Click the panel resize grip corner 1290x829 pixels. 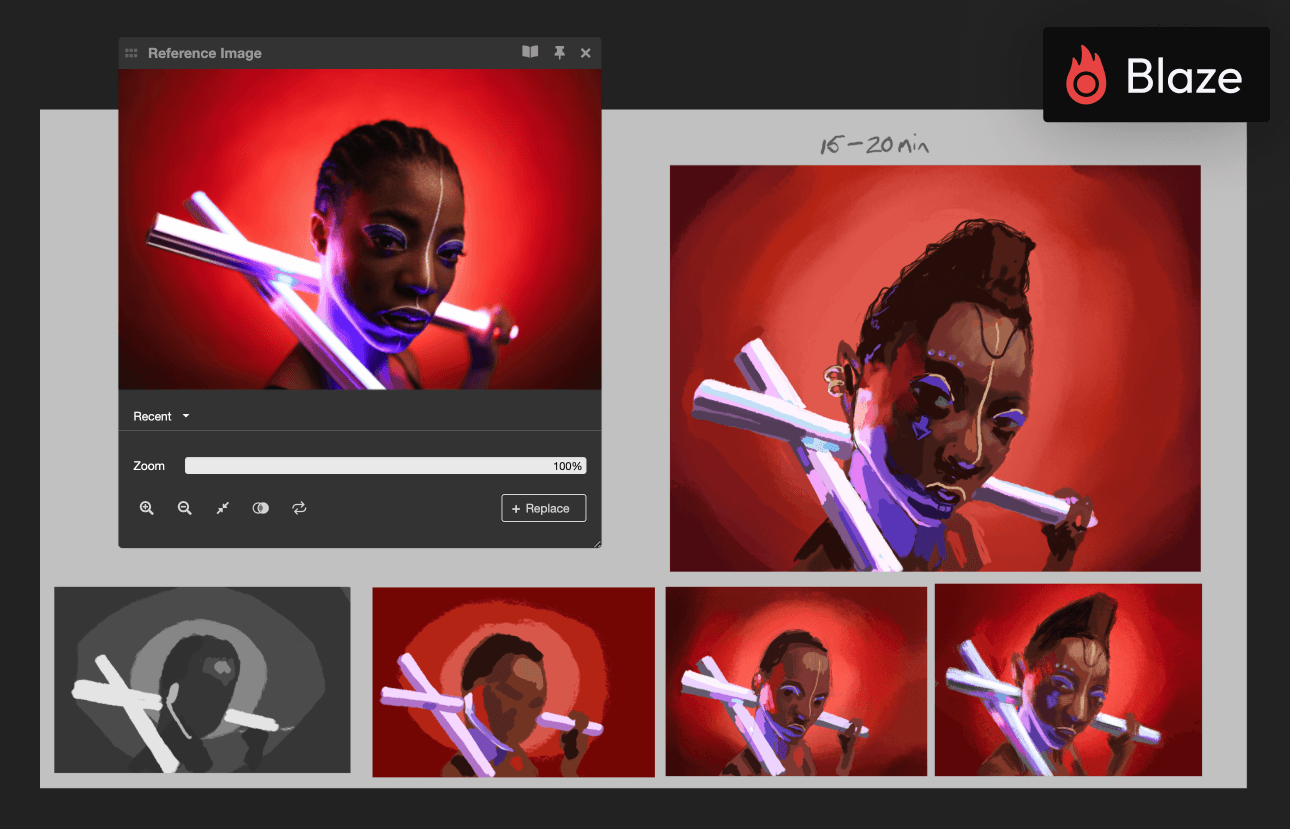pyautogui.click(x=597, y=543)
